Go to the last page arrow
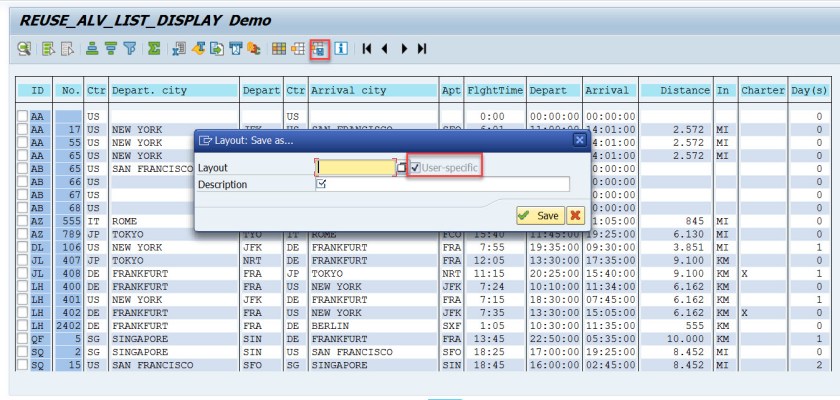Viewport: 840px width, 400px height. pos(422,48)
